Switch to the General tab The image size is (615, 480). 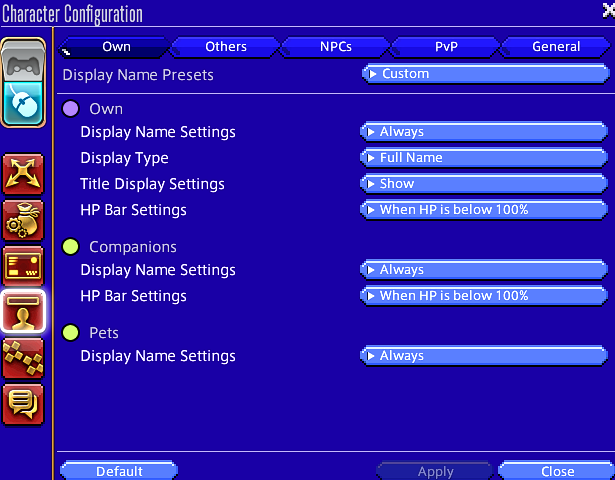[x=556, y=47]
